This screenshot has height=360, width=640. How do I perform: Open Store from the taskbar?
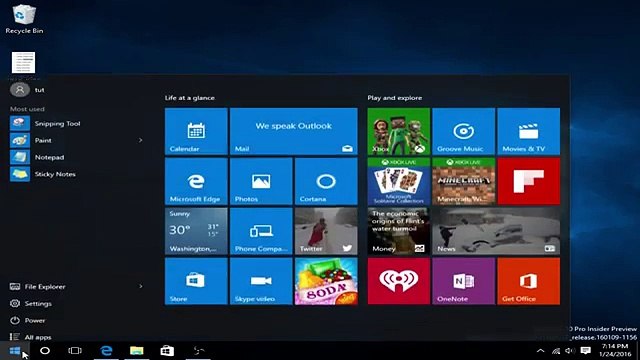167,351
